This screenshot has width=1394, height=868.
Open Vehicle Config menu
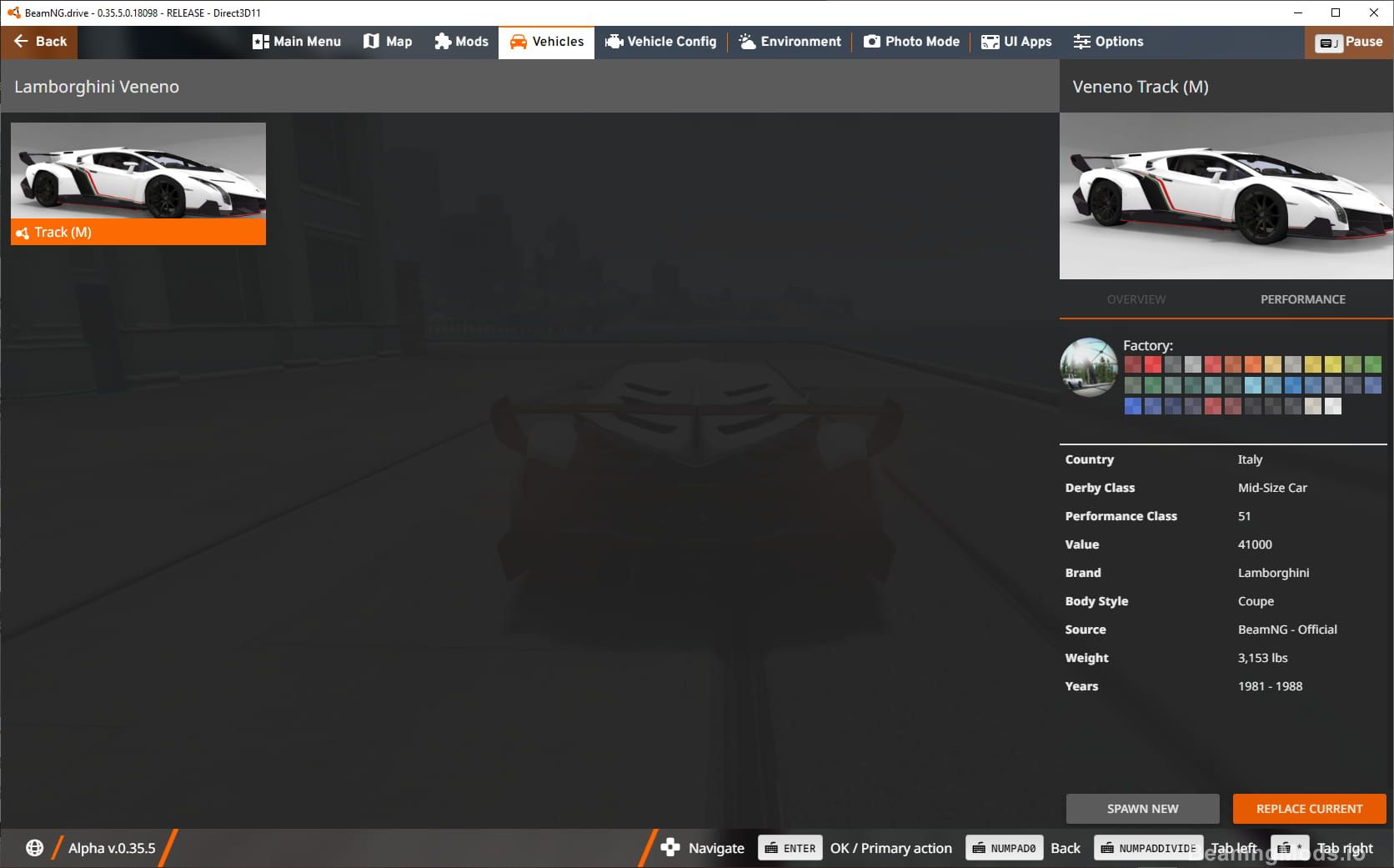tap(660, 42)
